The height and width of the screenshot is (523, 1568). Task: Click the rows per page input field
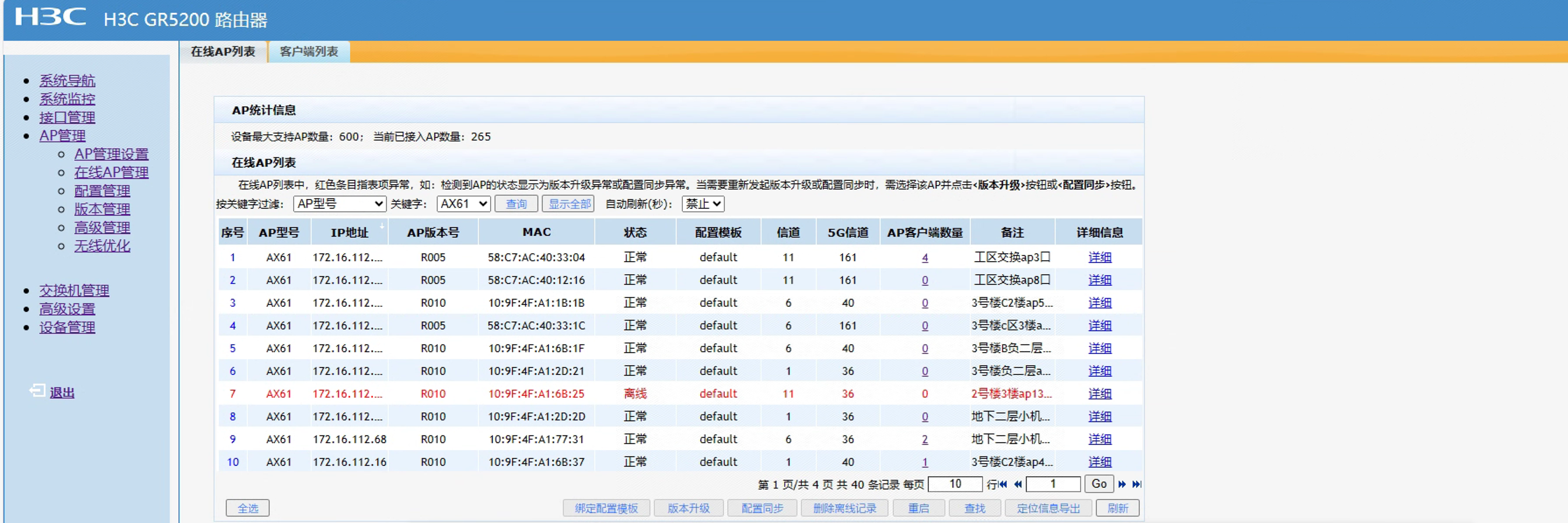click(x=955, y=484)
